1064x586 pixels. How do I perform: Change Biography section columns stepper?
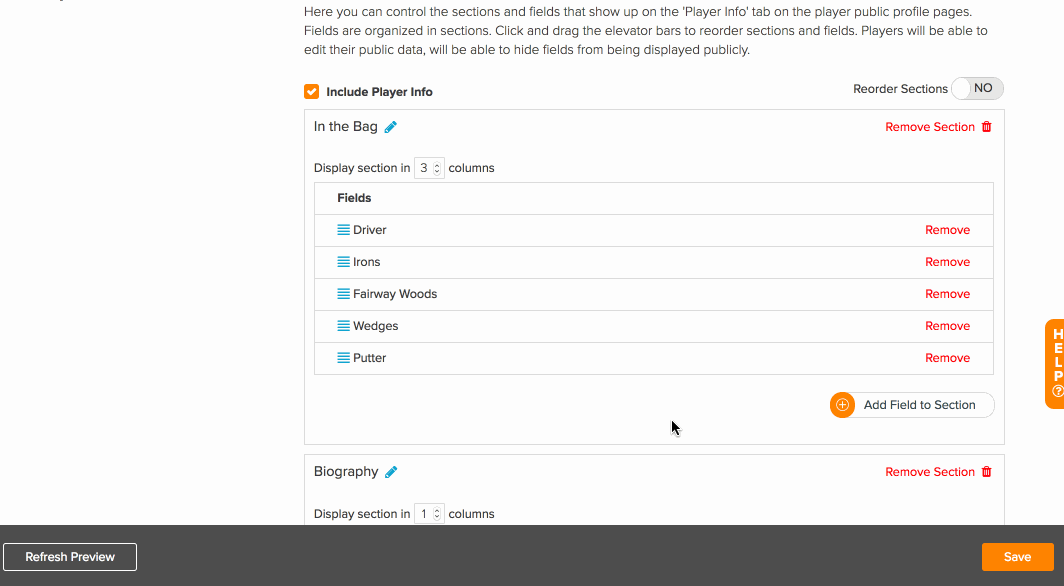tap(429, 514)
